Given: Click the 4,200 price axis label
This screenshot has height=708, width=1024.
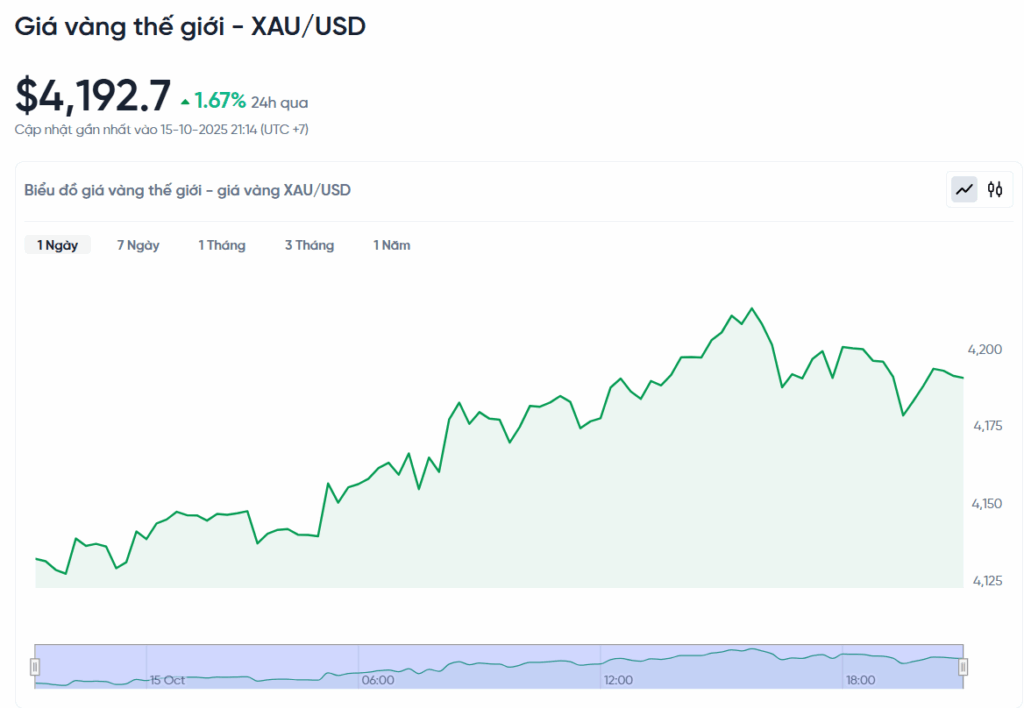Looking at the screenshot, I should coord(985,349).
